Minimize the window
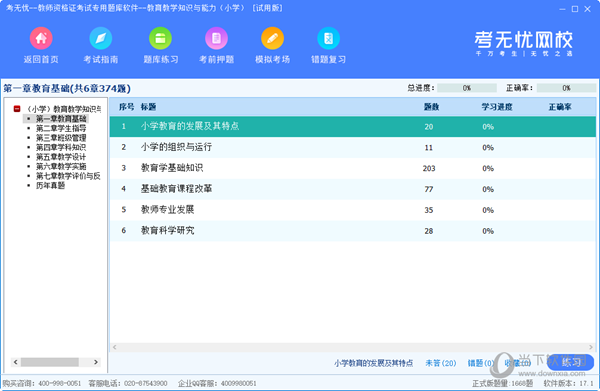 pyautogui.click(x=562, y=9)
